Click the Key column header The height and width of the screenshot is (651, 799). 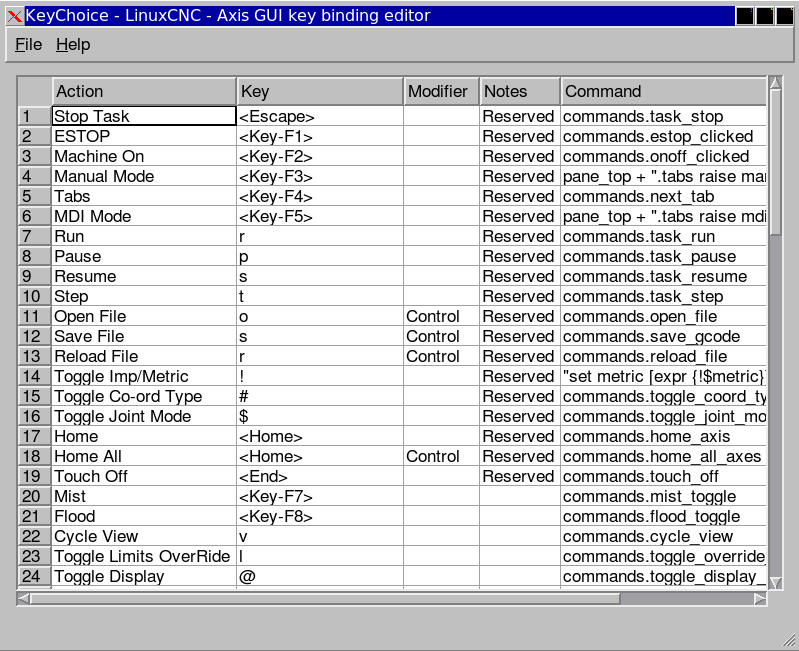320,91
